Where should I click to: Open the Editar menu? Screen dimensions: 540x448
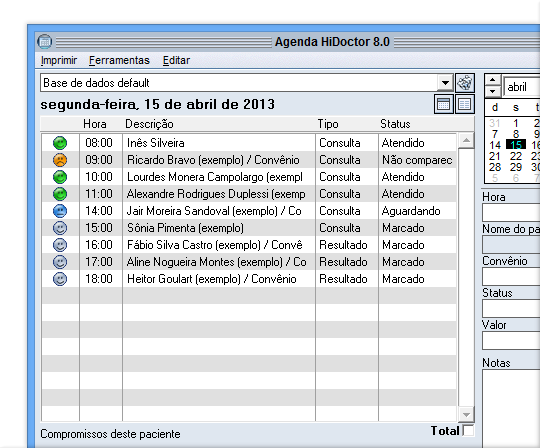point(176,60)
